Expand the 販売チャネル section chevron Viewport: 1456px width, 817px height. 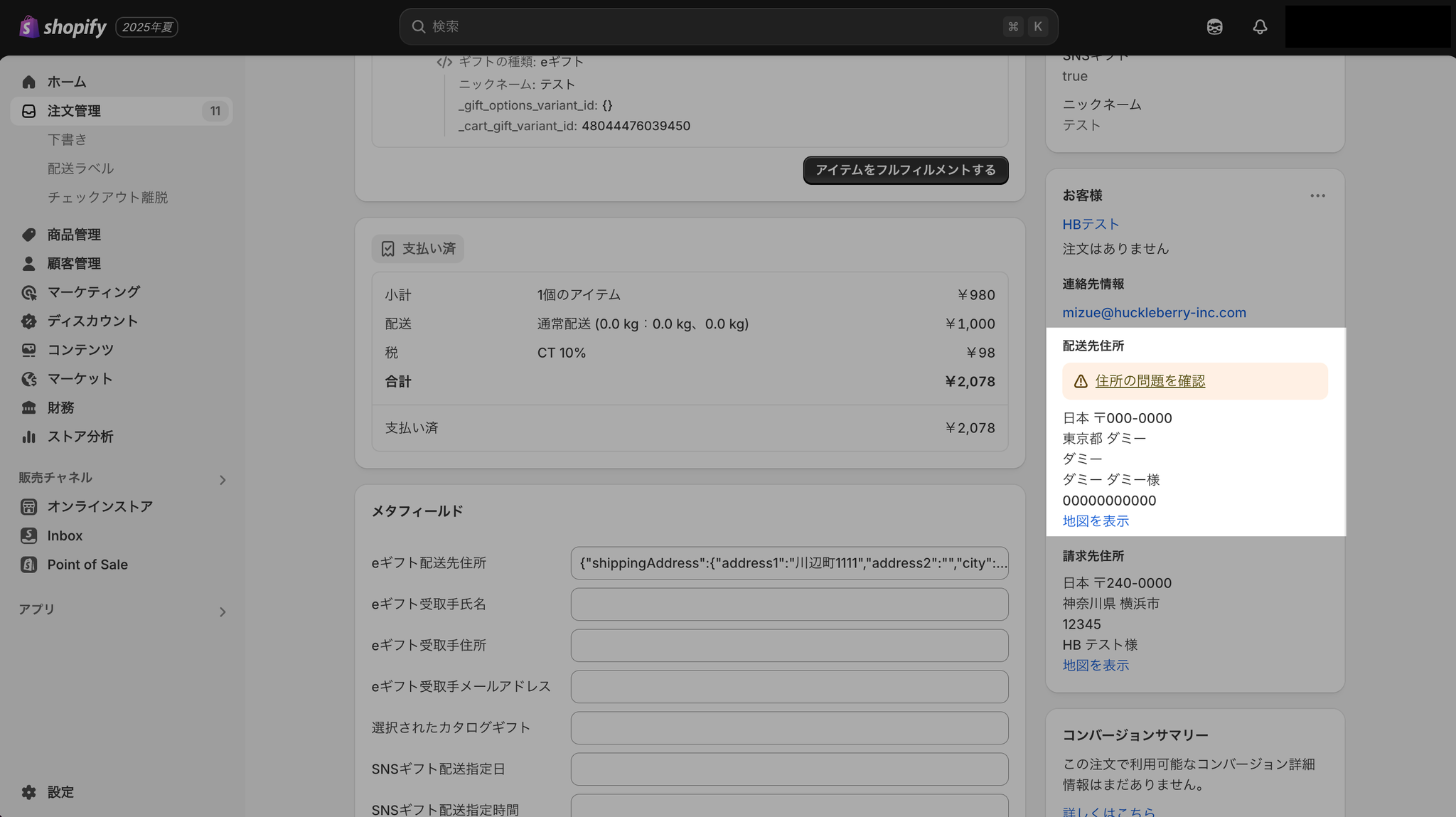223,480
